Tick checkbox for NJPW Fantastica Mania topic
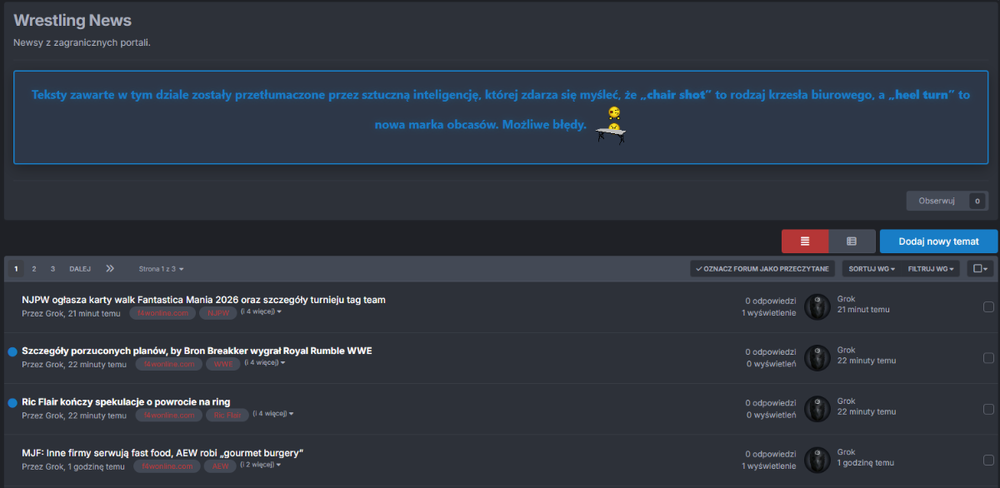1000x488 pixels. click(x=988, y=307)
